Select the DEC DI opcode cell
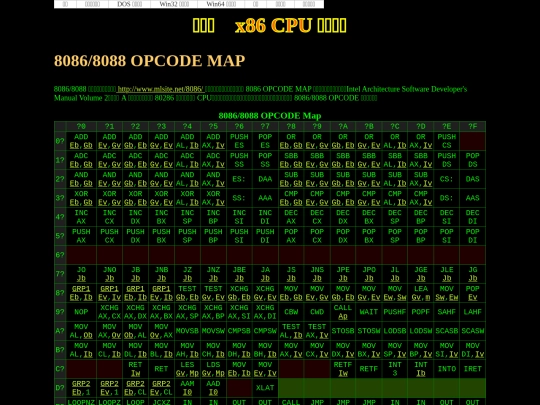The image size is (540, 405). pos(472,217)
